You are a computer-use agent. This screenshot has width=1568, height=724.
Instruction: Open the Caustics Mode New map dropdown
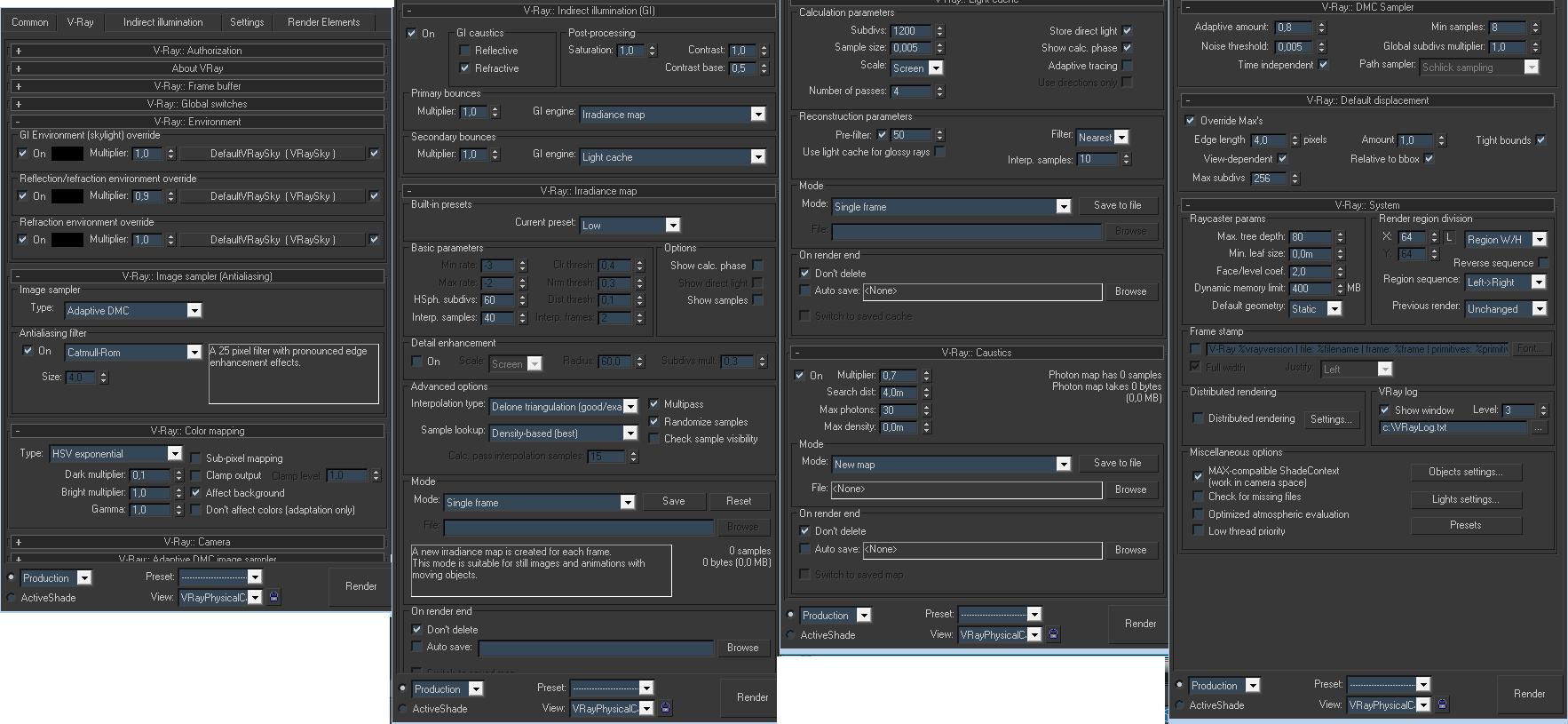(x=951, y=464)
